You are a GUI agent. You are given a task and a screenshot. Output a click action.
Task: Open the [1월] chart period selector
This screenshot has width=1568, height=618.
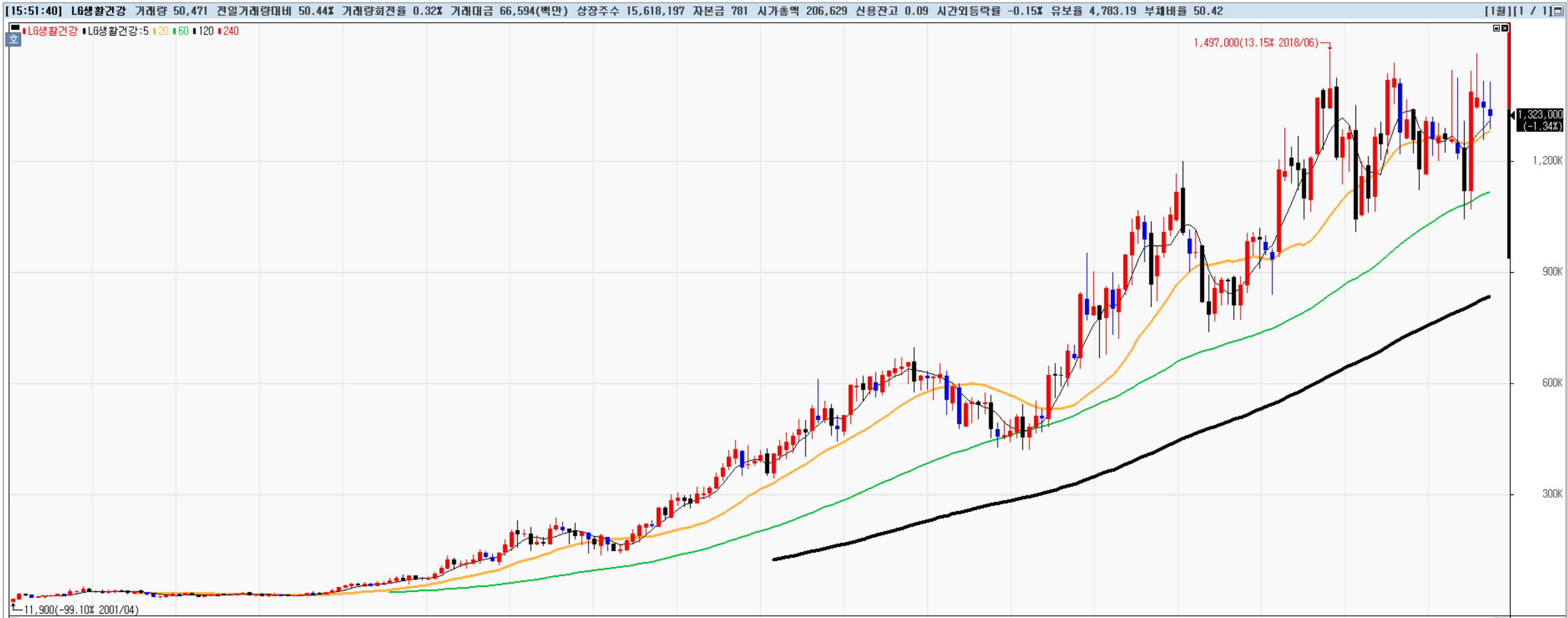(1498, 11)
